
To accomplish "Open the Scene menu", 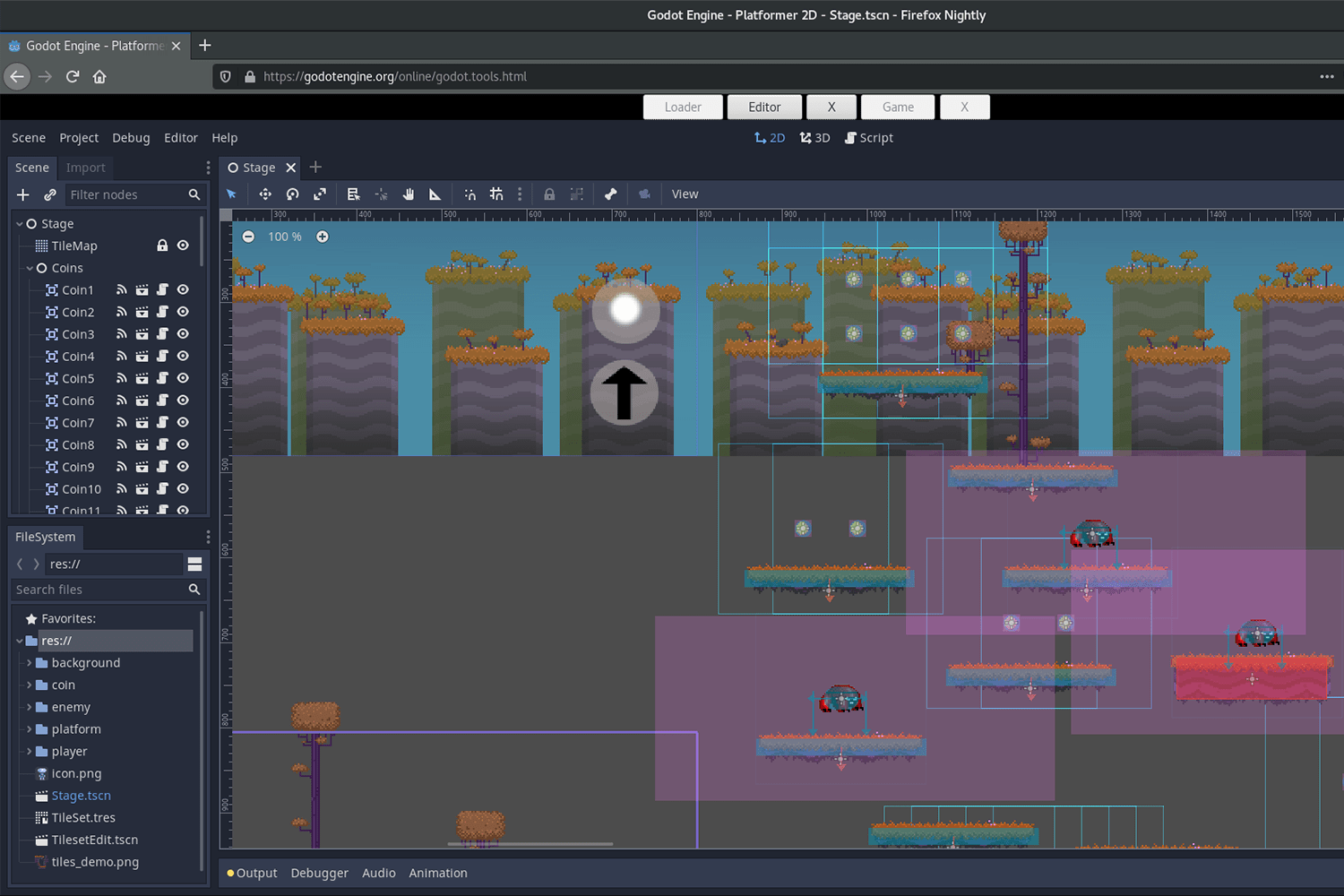I will (x=29, y=138).
